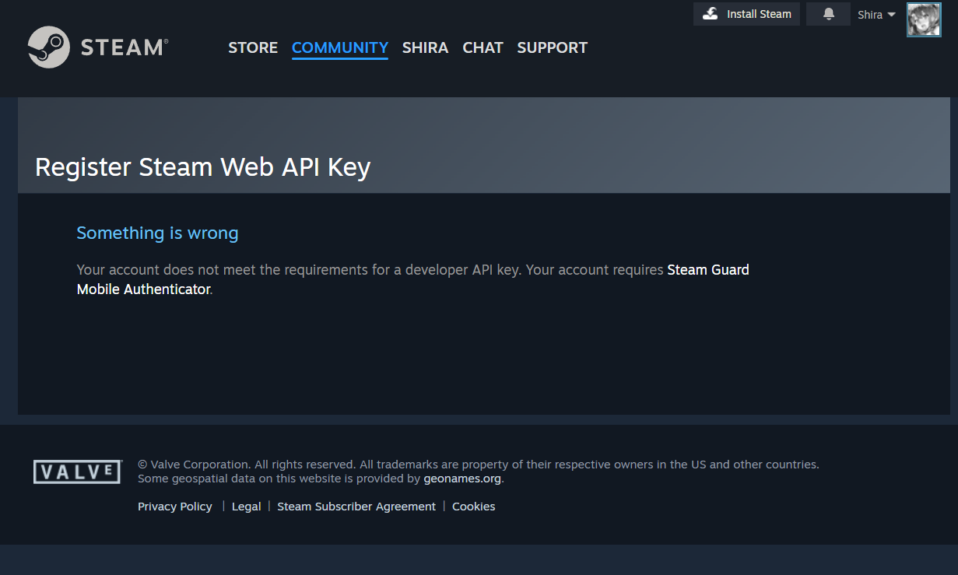Open the Privacy Policy link
The width and height of the screenshot is (958, 575).
click(x=175, y=507)
